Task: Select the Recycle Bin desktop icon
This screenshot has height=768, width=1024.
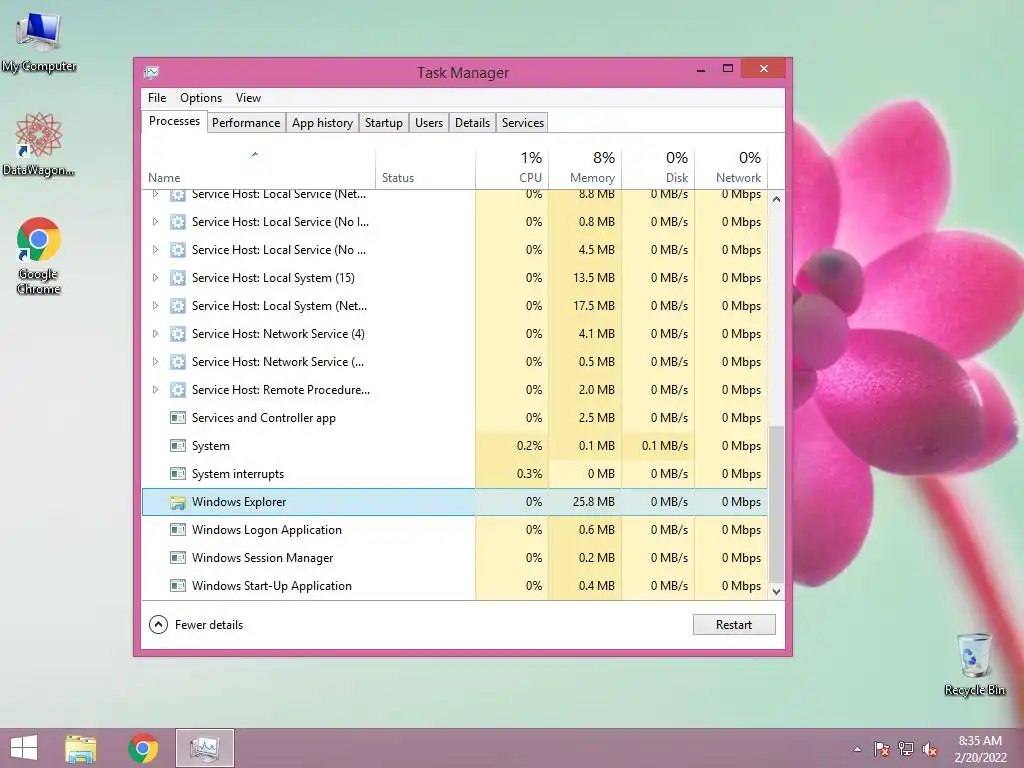Action: (x=974, y=664)
